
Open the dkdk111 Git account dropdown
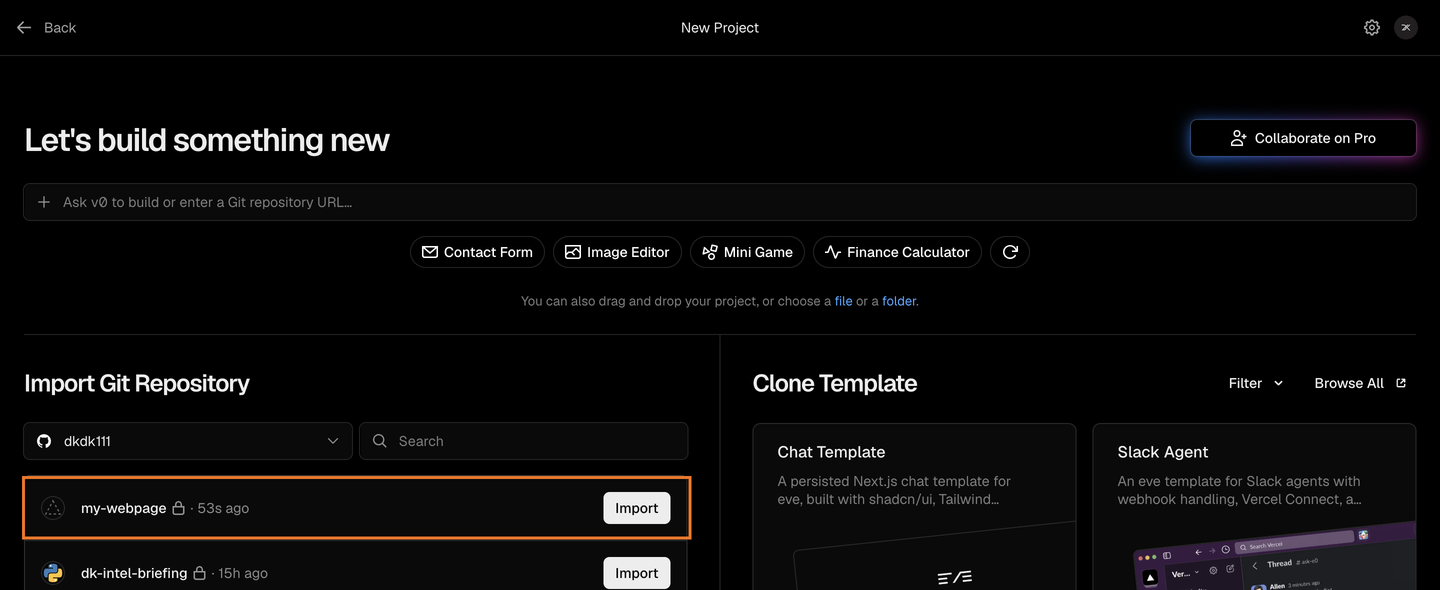coord(188,441)
